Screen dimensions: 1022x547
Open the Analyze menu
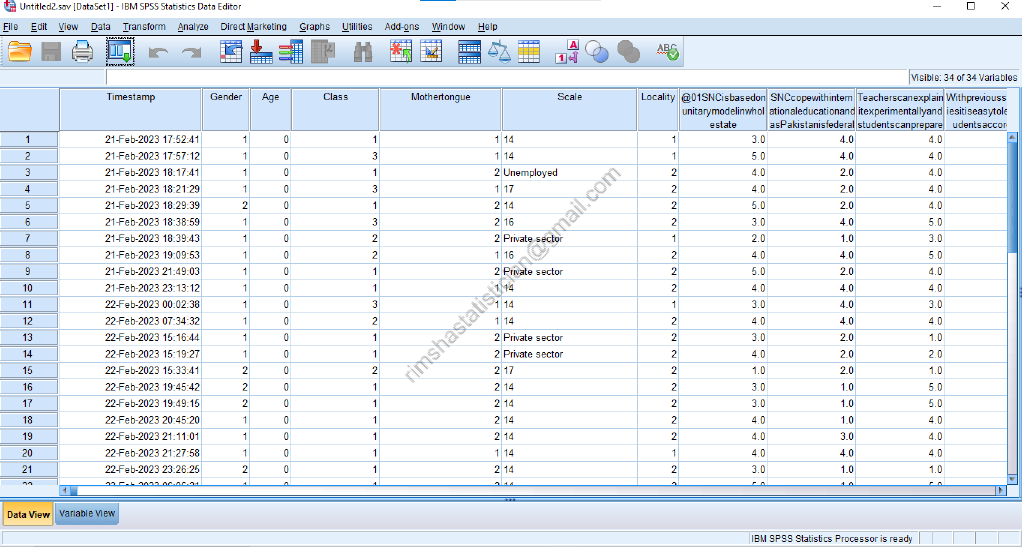[x=193, y=27]
